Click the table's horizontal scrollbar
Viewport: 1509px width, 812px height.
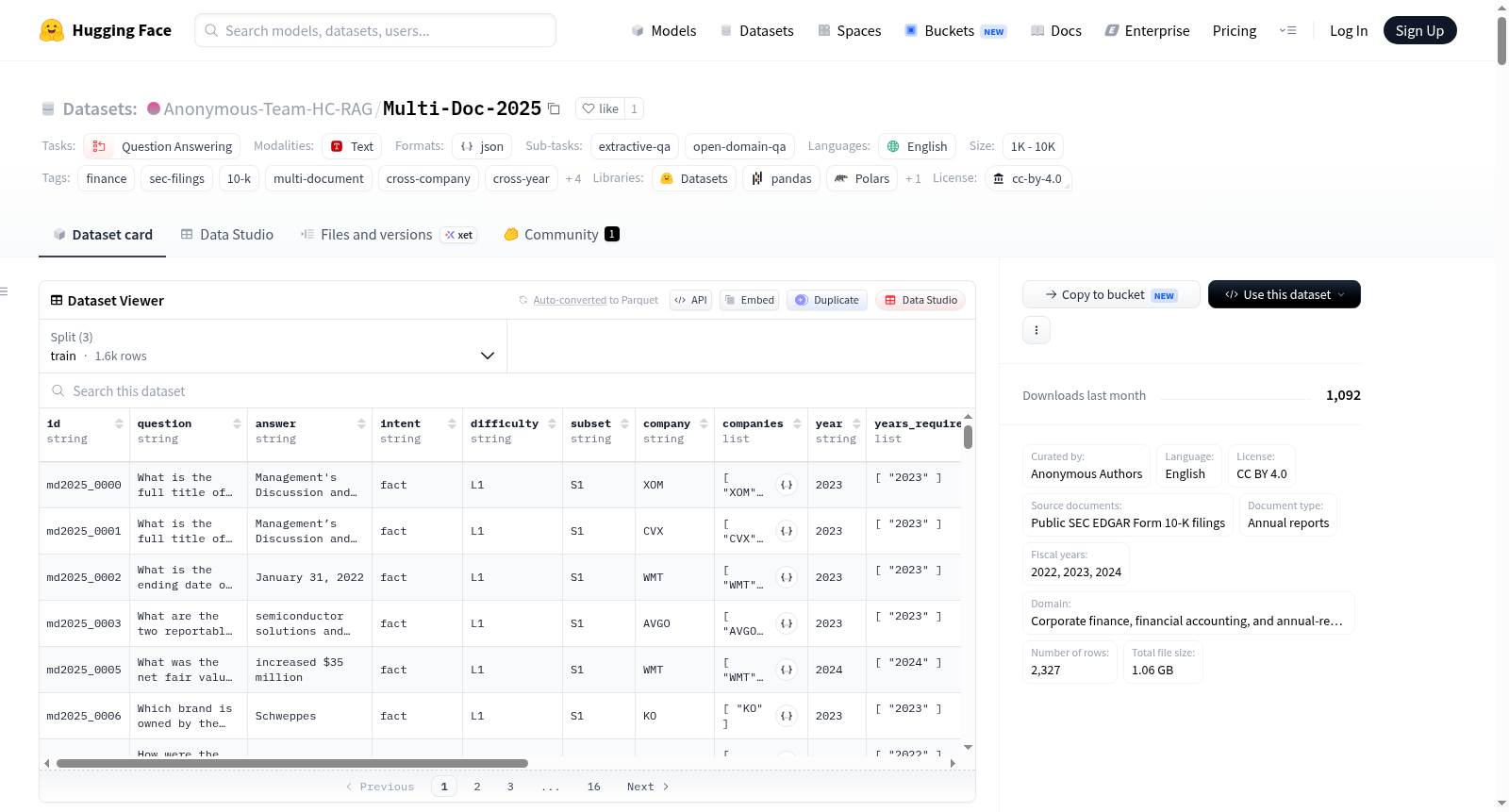(x=292, y=763)
